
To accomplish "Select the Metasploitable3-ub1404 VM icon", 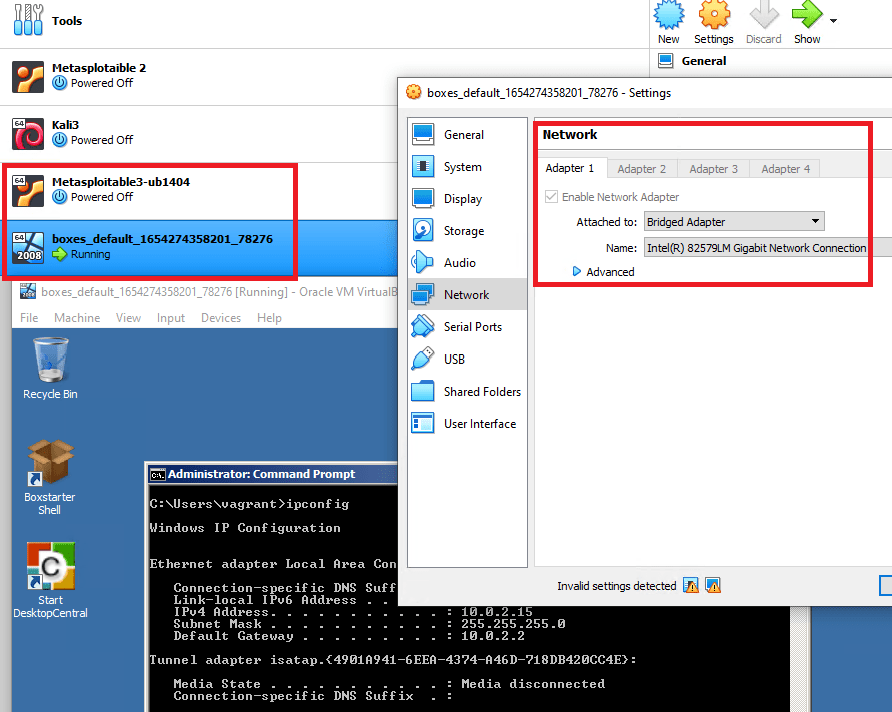I will coord(28,191).
